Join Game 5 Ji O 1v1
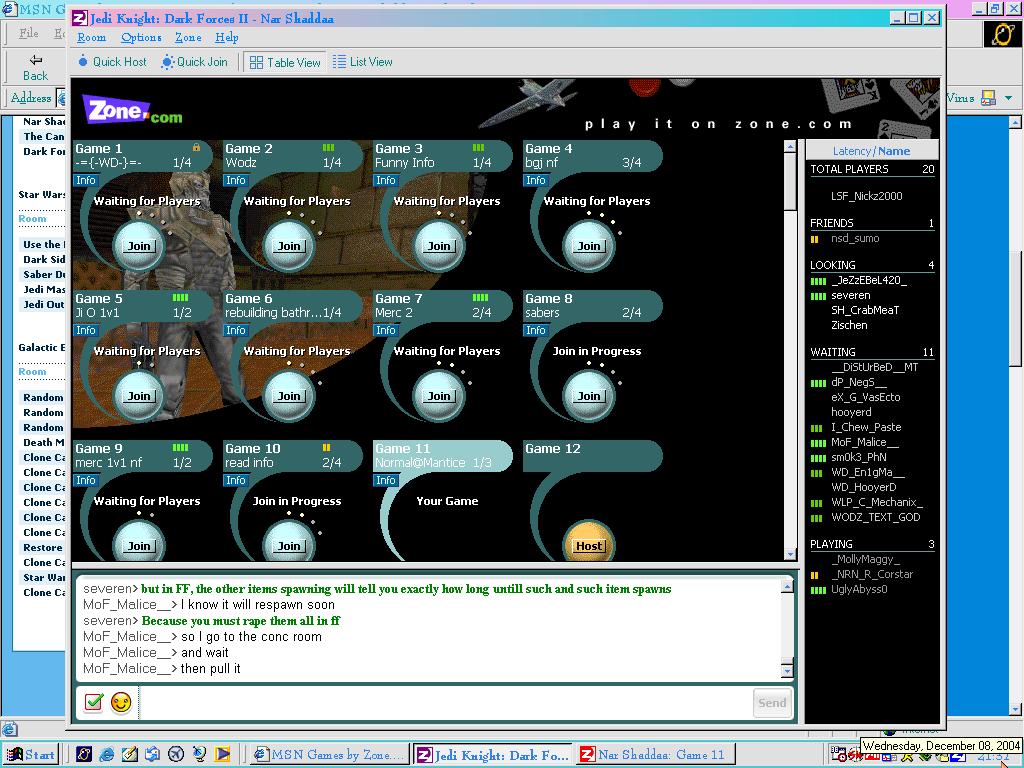The height and width of the screenshot is (768, 1024). pos(138,396)
